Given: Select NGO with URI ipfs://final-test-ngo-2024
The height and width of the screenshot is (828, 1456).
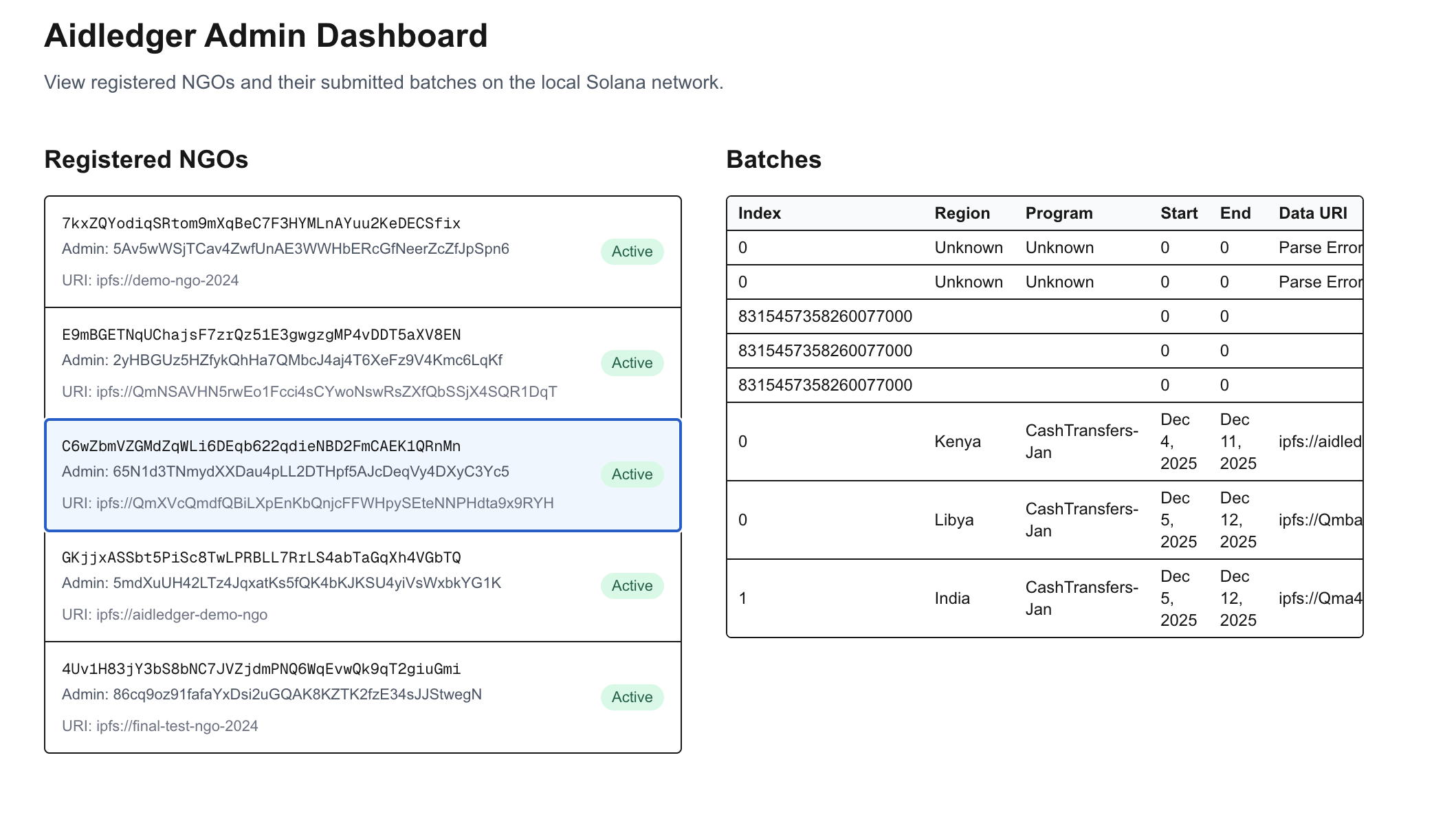Looking at the screenshot, I should 159,726.
